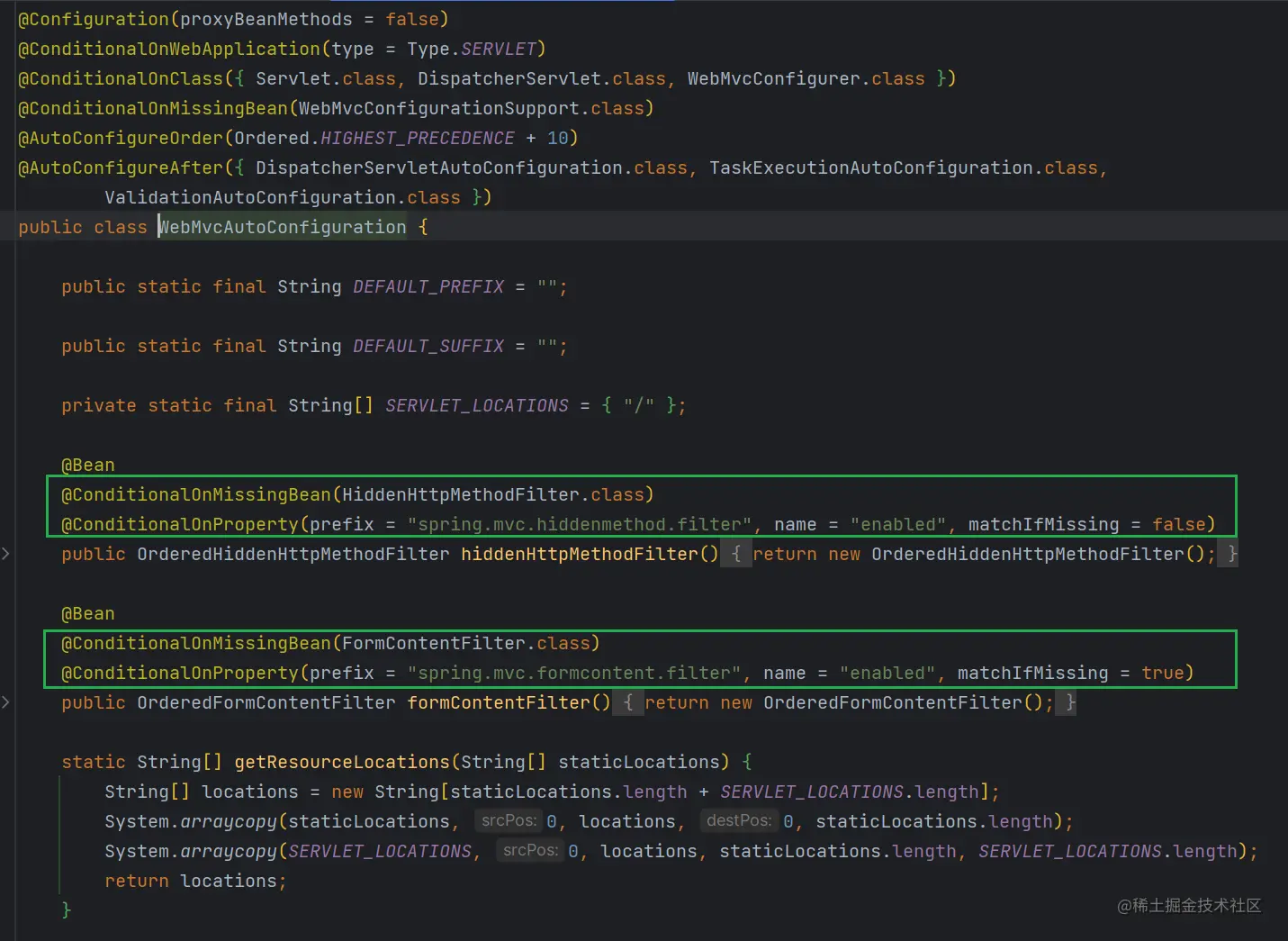The image size is (1288, 941).
Task: Click the formContentFilter method name
Action: click(x=499, y=702)
